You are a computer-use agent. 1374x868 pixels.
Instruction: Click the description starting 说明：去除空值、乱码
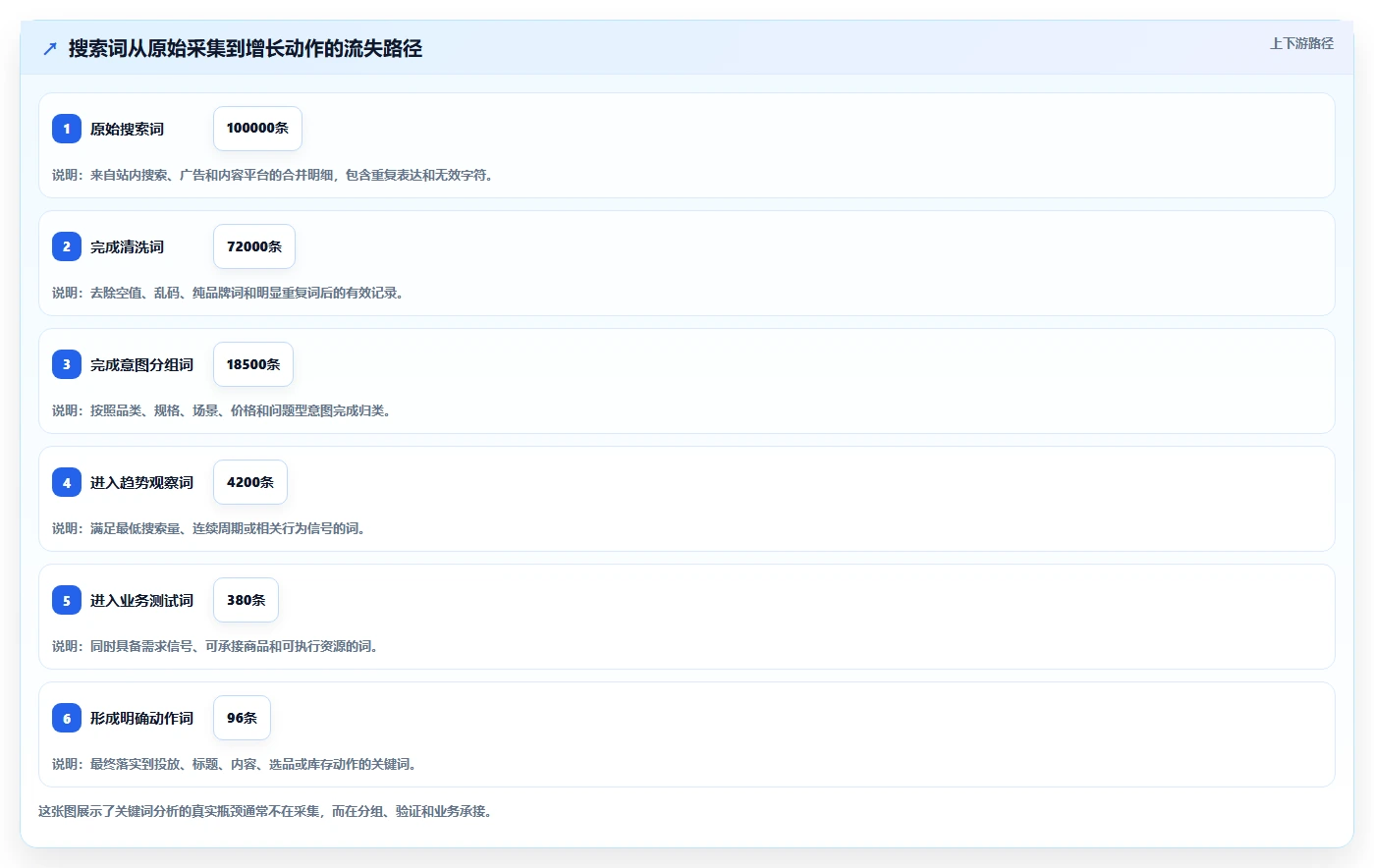coord(228,293)
